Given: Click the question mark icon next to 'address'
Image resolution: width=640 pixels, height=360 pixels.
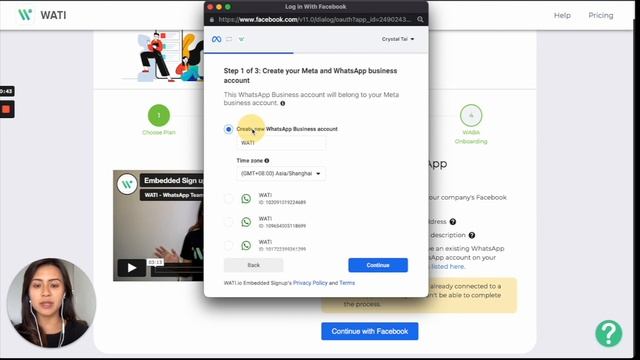Looking at the screenshot, I should (x=453, y=222).
